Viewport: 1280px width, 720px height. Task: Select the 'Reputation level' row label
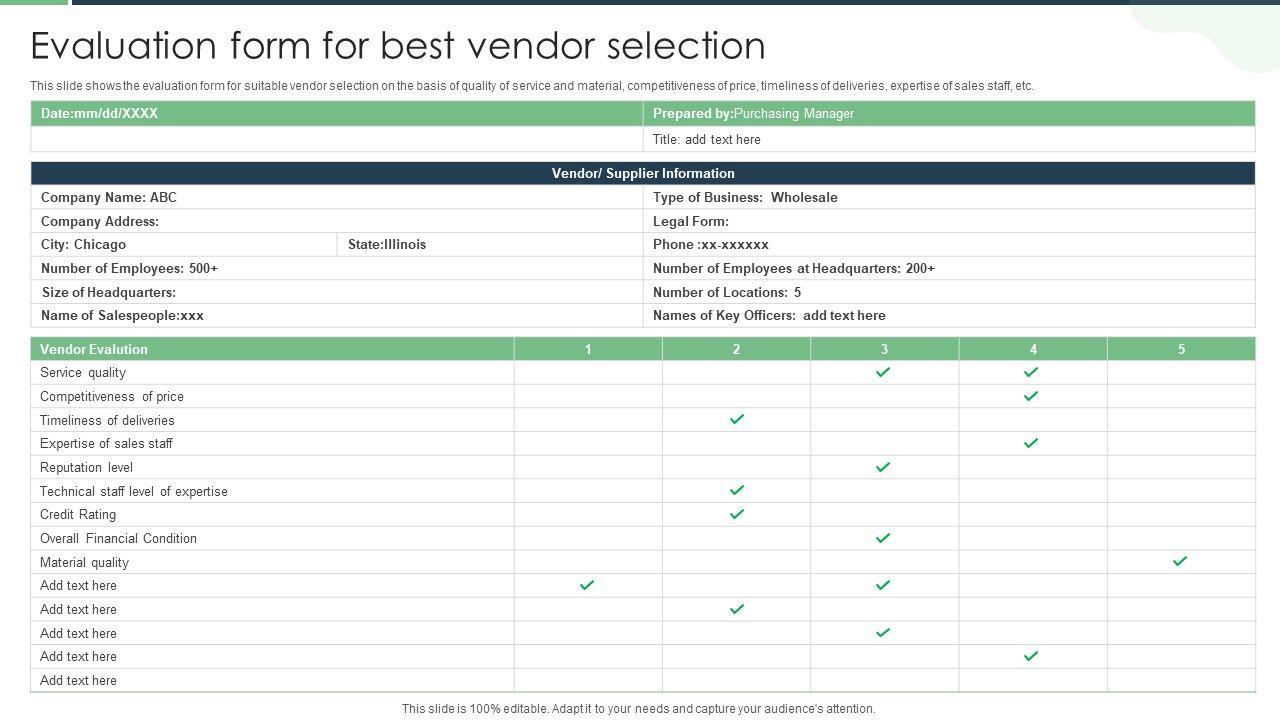tap(86, 467)
